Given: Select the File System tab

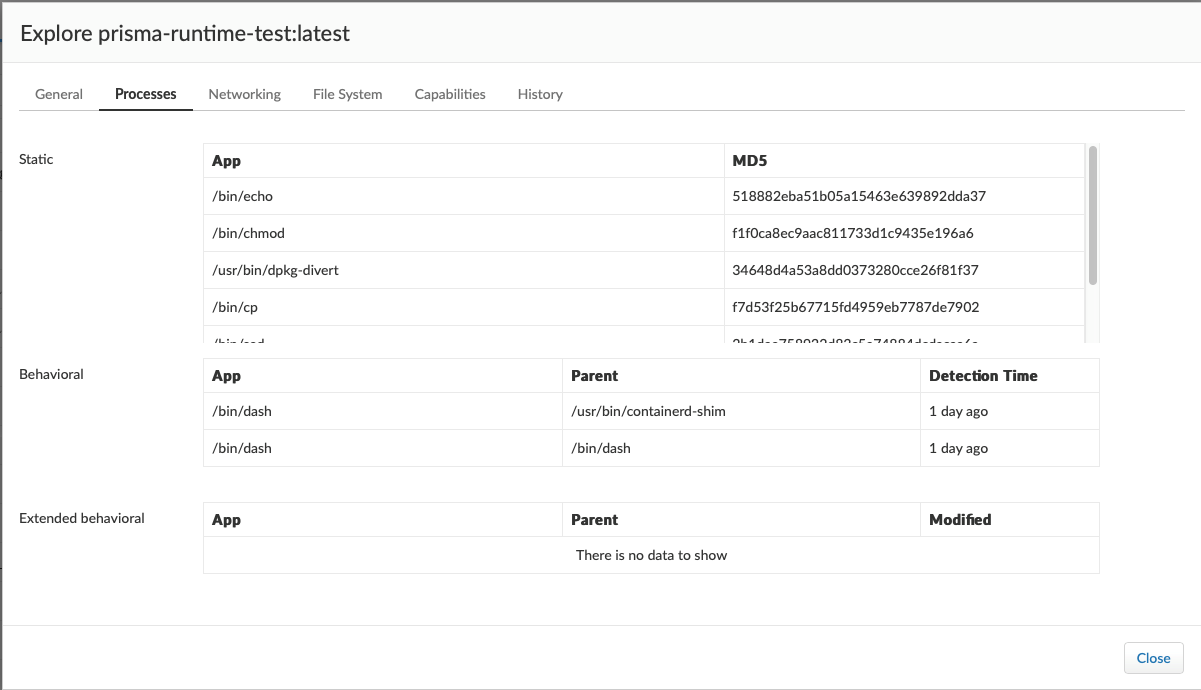Looking at the screenshot, I should pyautogui.click(x=347, y=94).
